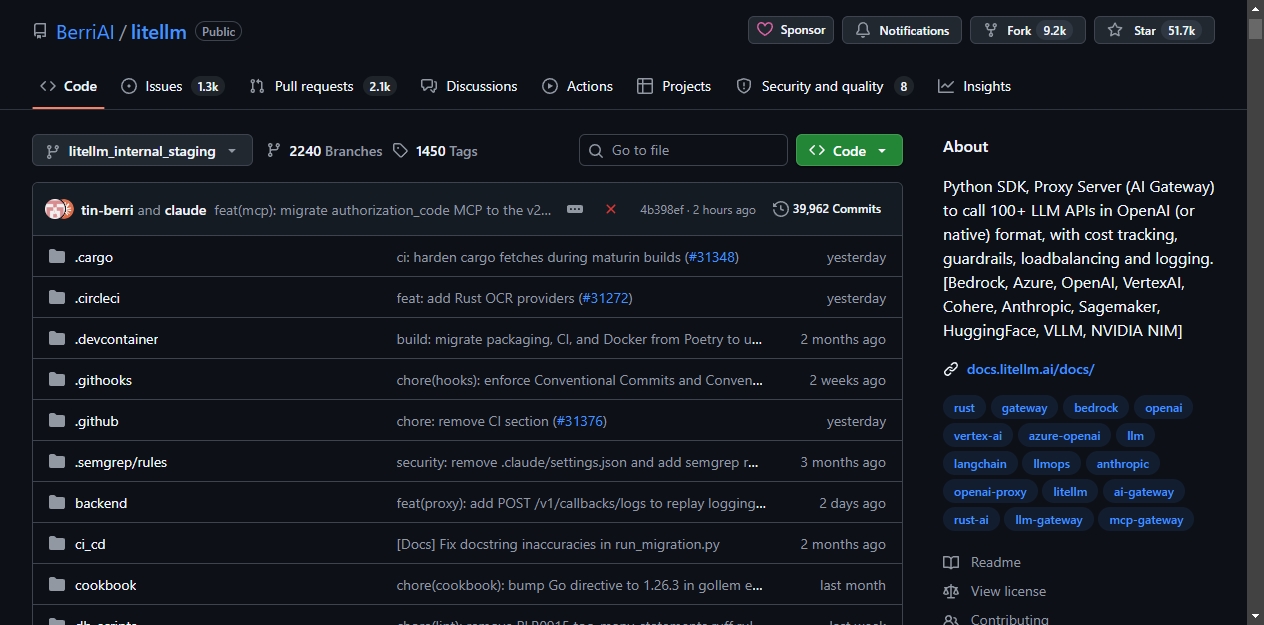Click the commit hash 4b398ef

coord(662,210)
